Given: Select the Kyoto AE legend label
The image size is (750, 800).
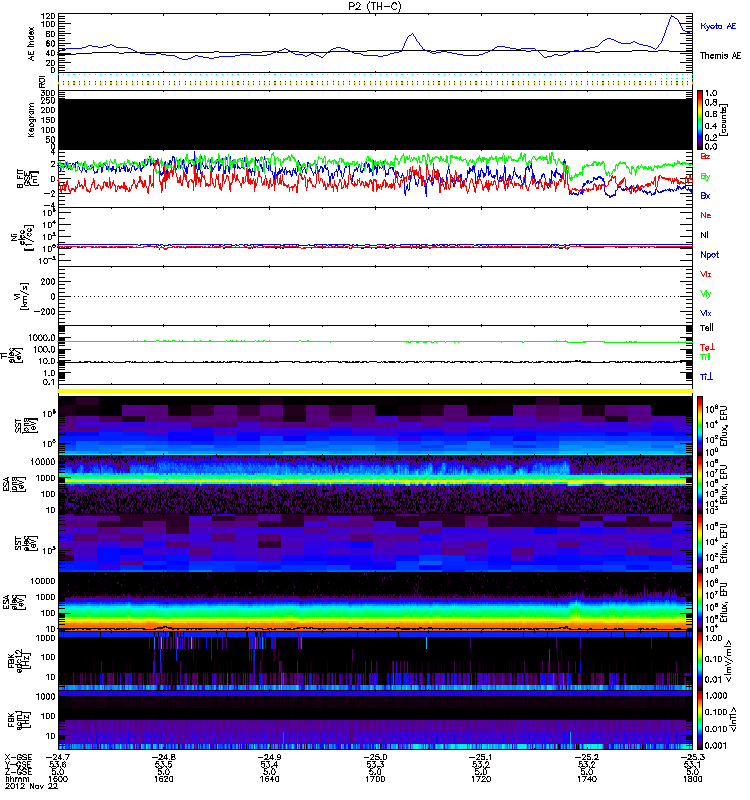Looking at the screenshot, I should (x=718, y=26).
